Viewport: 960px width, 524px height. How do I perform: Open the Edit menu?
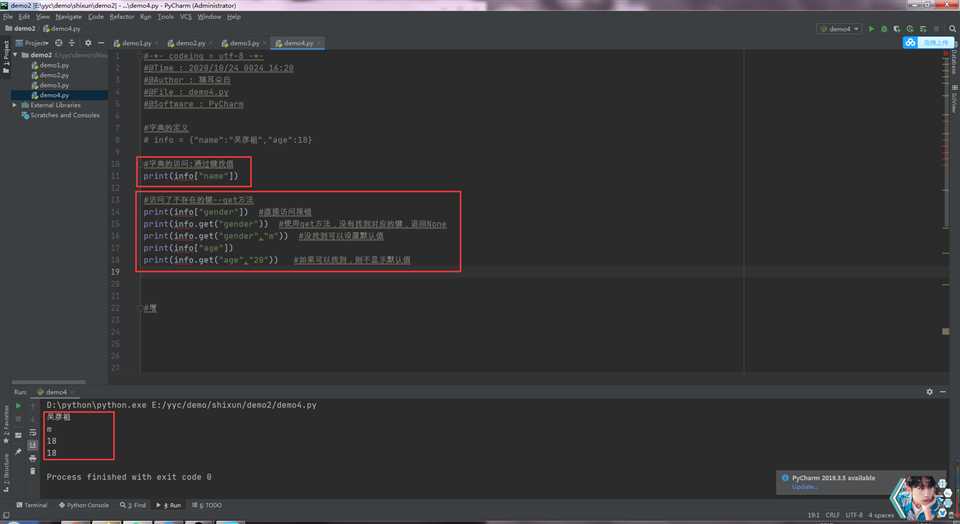(24, 17)
